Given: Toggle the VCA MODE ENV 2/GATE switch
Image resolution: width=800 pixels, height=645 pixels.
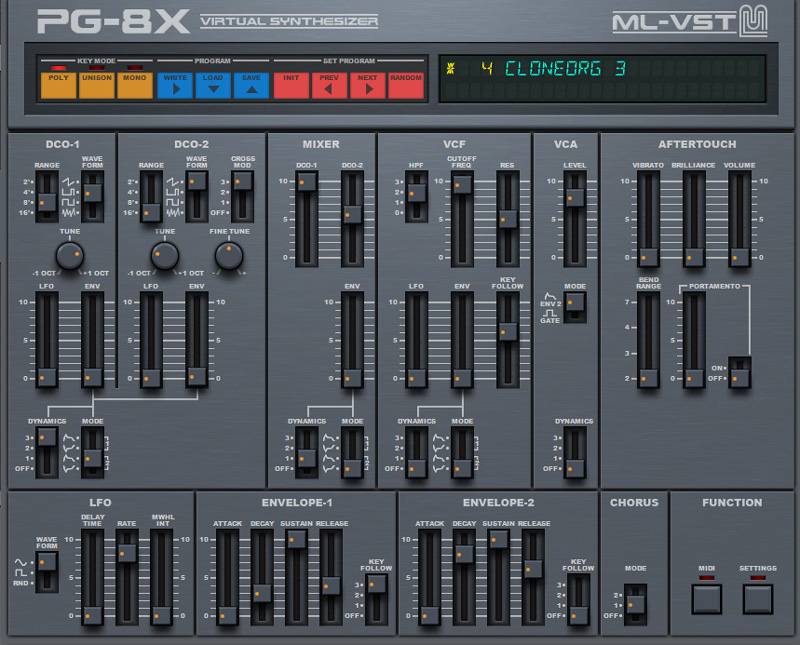Looking at the screenshot, I should coord(575,302).
